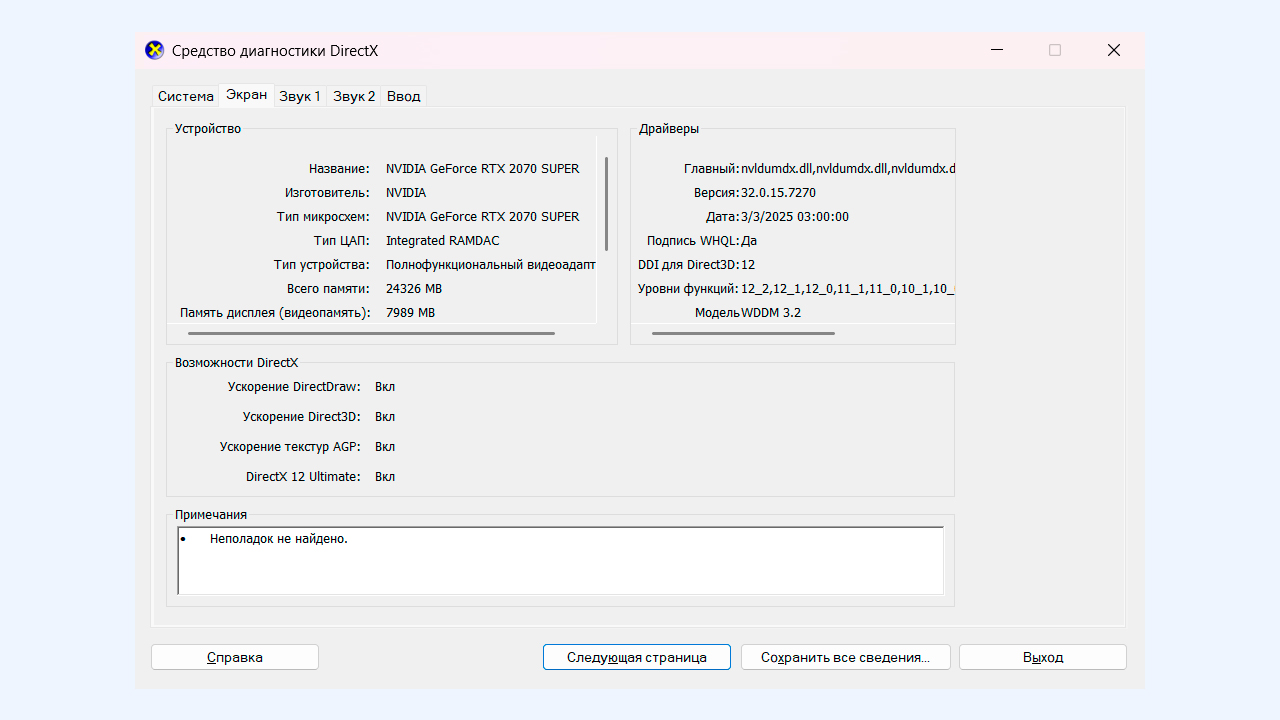Click the Уровни функций value 12_2,12_1

click(848, 289)
